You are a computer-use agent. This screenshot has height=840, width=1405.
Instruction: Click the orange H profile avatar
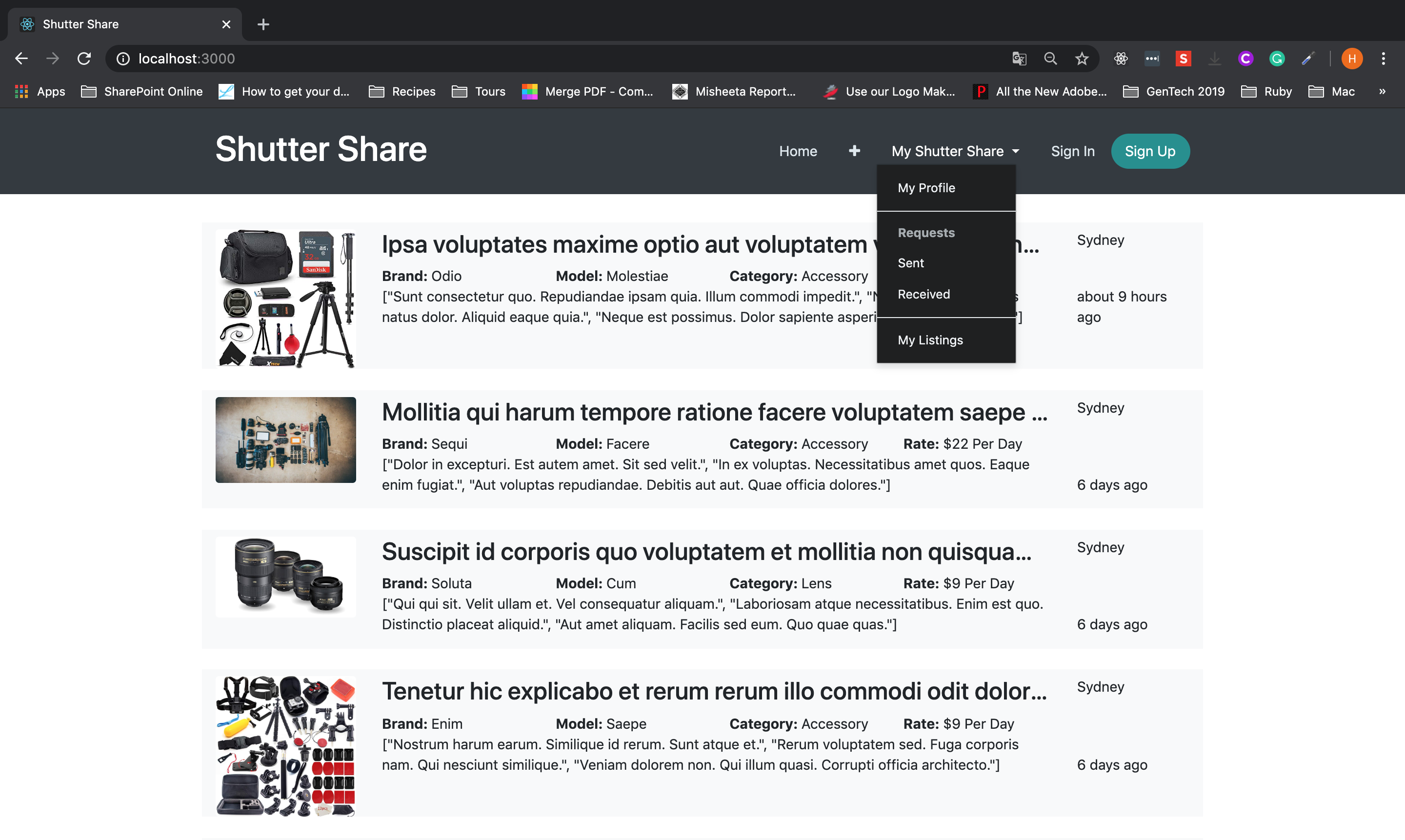click(1351, 59)
